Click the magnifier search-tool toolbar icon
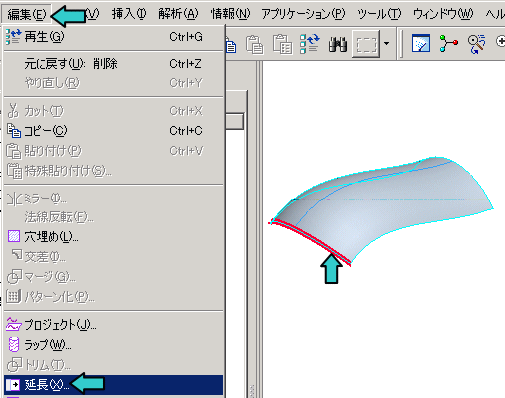 476,44
